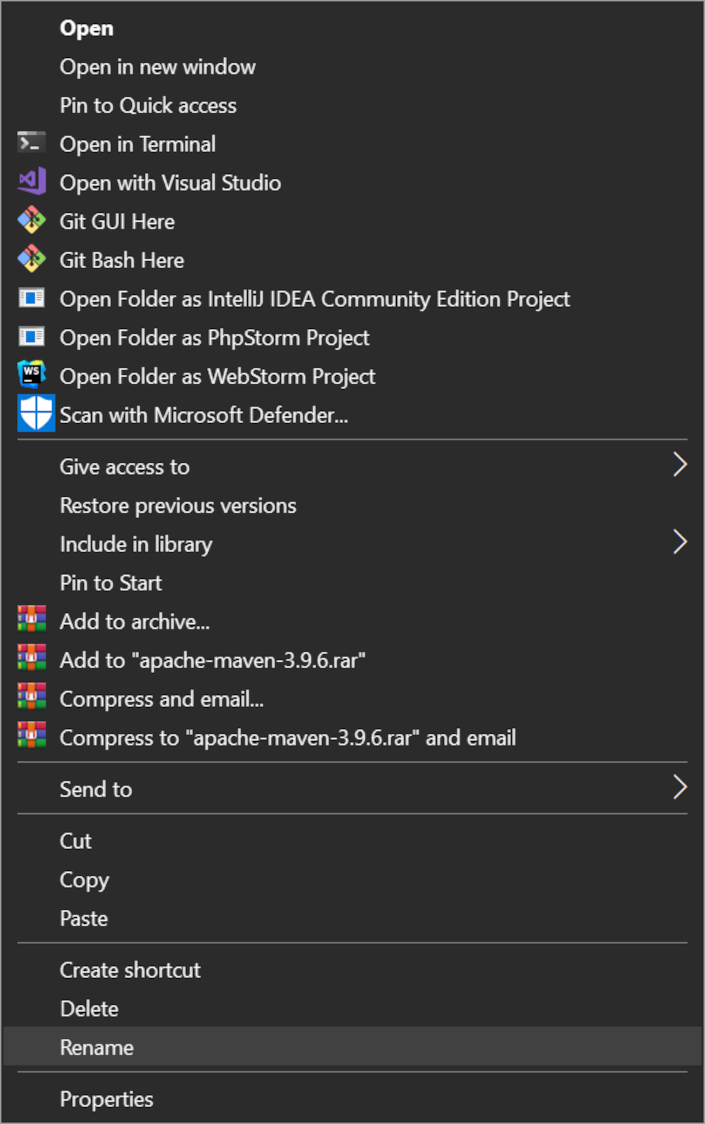This screenshot has height=1124, width=705.
Task: Click the WinRAR icon next to Add to archive
Action: (32, 620)
